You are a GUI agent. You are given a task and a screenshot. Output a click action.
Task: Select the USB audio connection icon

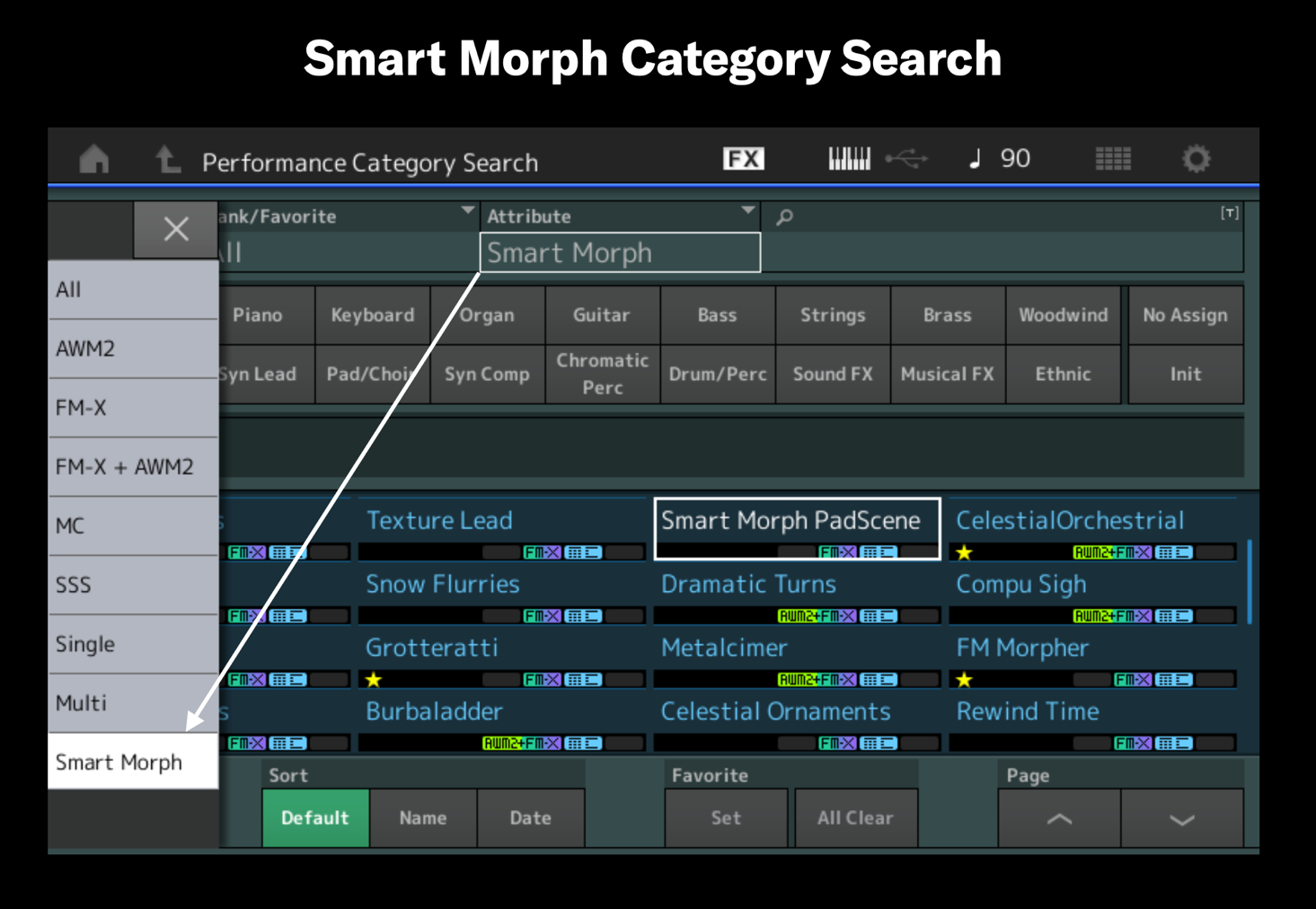907,157
